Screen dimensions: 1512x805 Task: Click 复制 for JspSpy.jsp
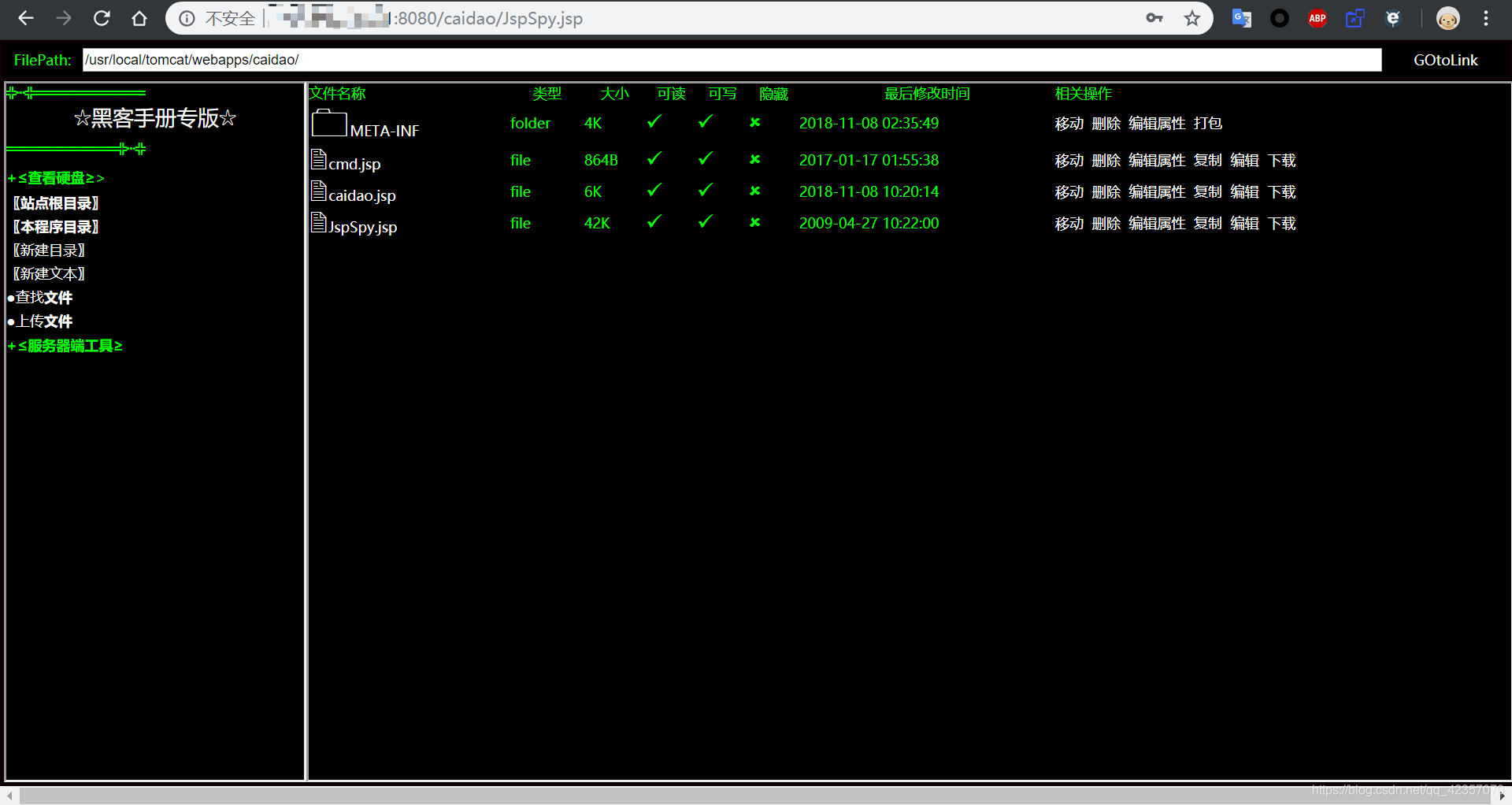(1208, 224)
